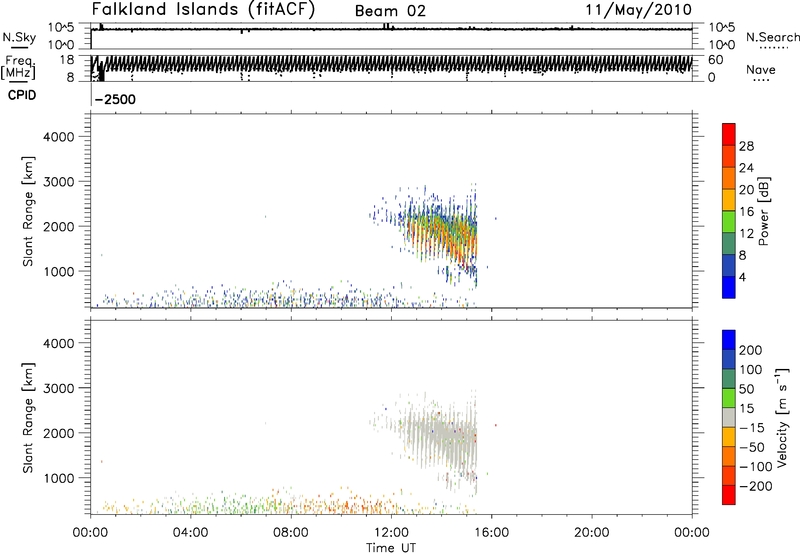Screen dimensions: 800x554
Task: Click the red top segment of Power color bar
Action: tap(729, 134)
